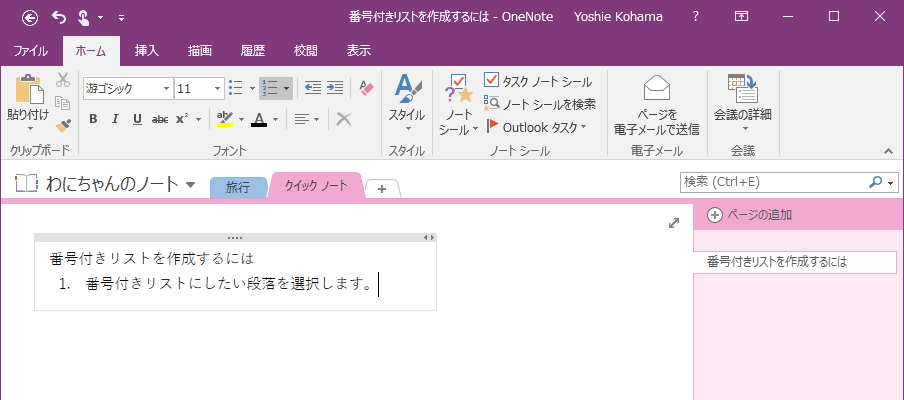Click the Back arrow in title bar
The width and height of the screenshot is (904, 400).
30,17
